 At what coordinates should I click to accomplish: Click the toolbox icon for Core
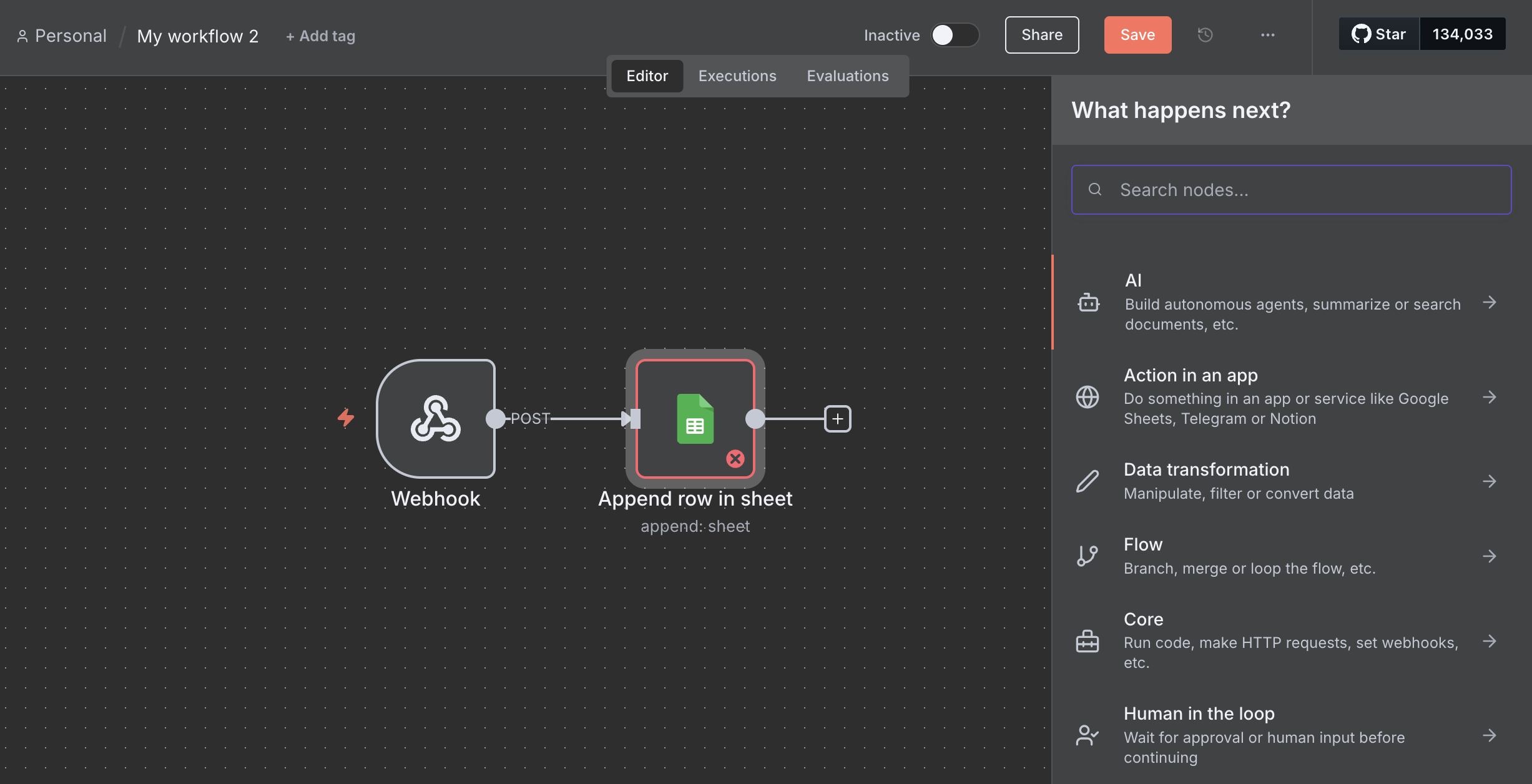(1088, 641)
